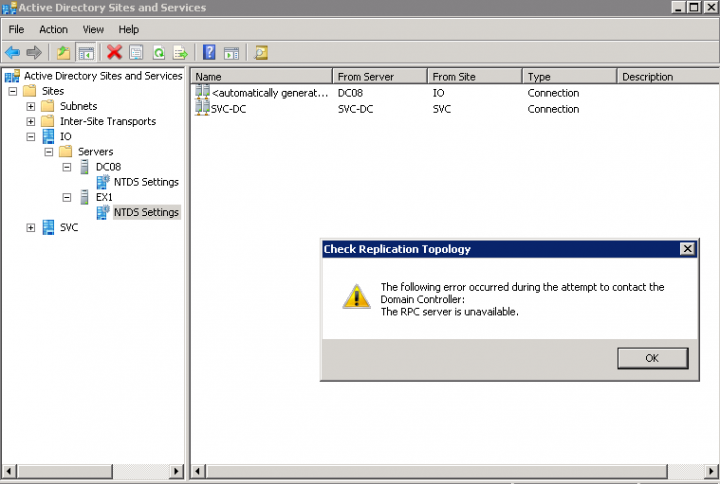
Task: Click the Find toolbar icon
Action: click(x=261, y=53)
